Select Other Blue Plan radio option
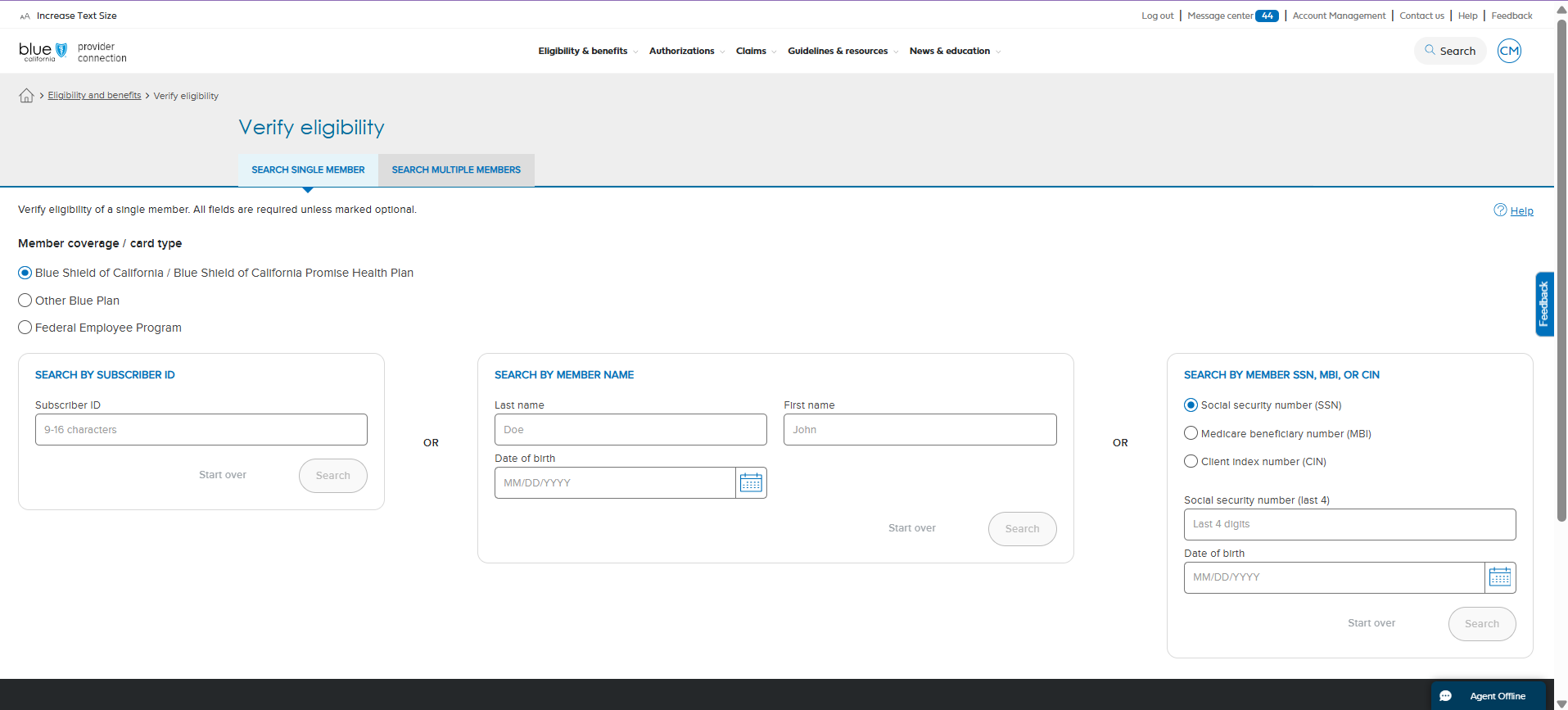This screenshot has height=710, width=1568. click(25, 301)
